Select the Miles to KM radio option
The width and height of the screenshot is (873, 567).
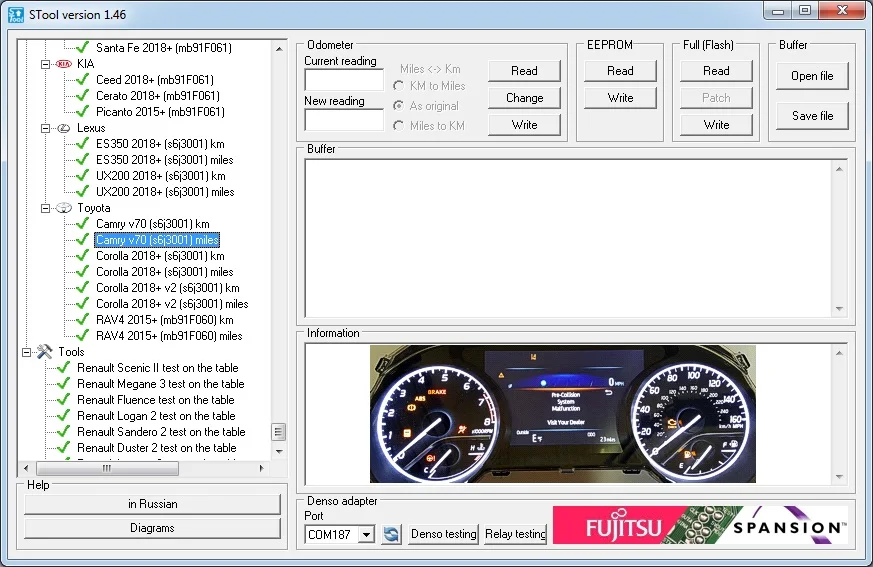[398, 126]
